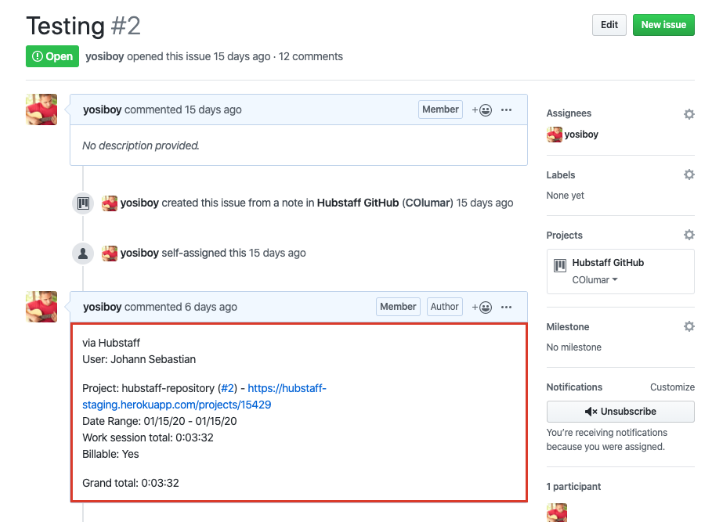Click the project board icon in timeline
The width and height of the screenshot is (719, 527).
click(x=84, y=203)
